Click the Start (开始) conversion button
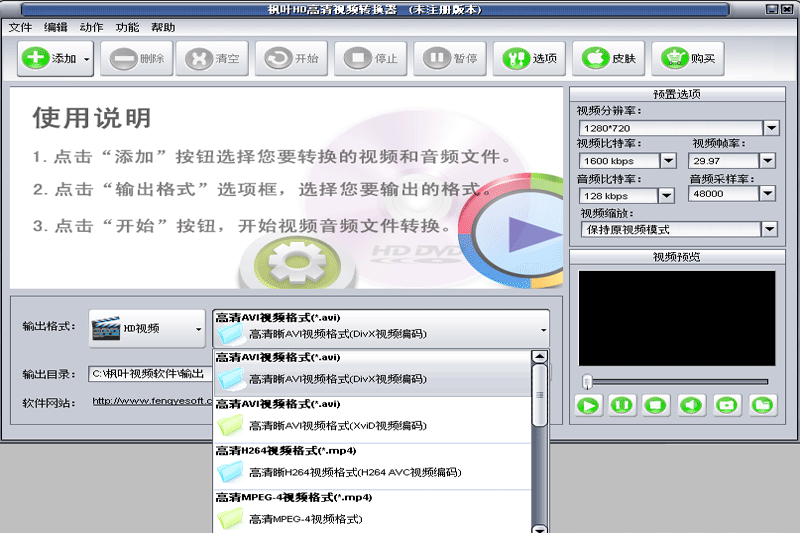This screenshot has height=533, width=800. [291, 59]
